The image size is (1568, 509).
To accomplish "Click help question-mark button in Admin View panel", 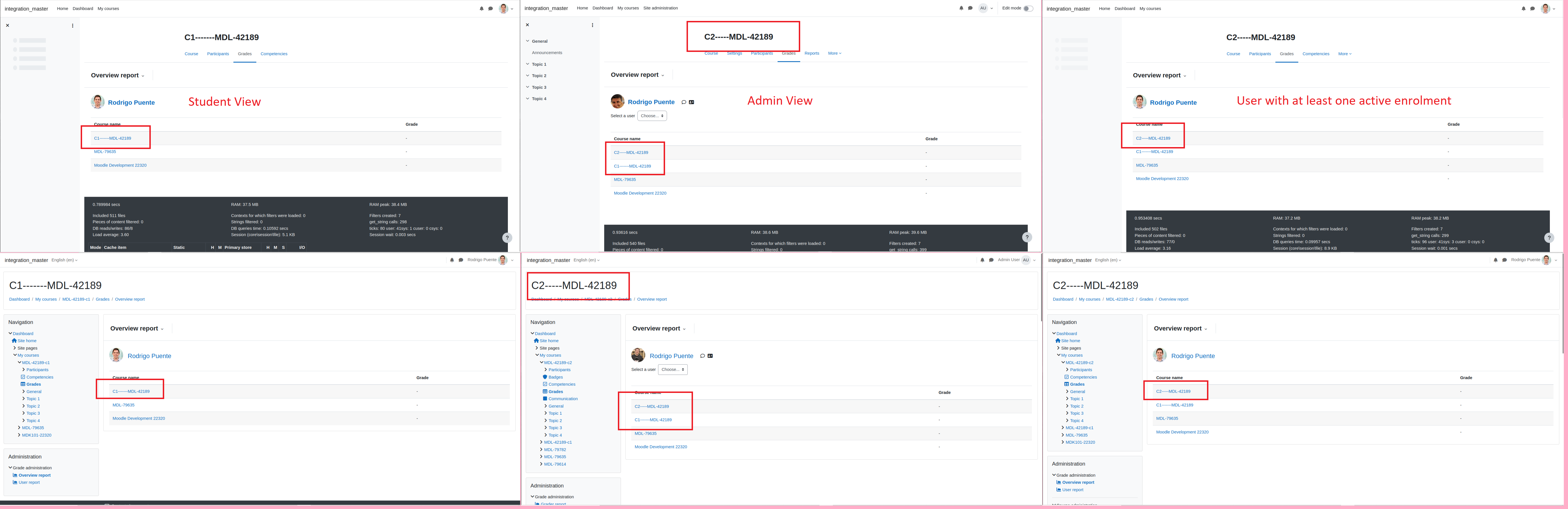I will tap(1027, 237).
